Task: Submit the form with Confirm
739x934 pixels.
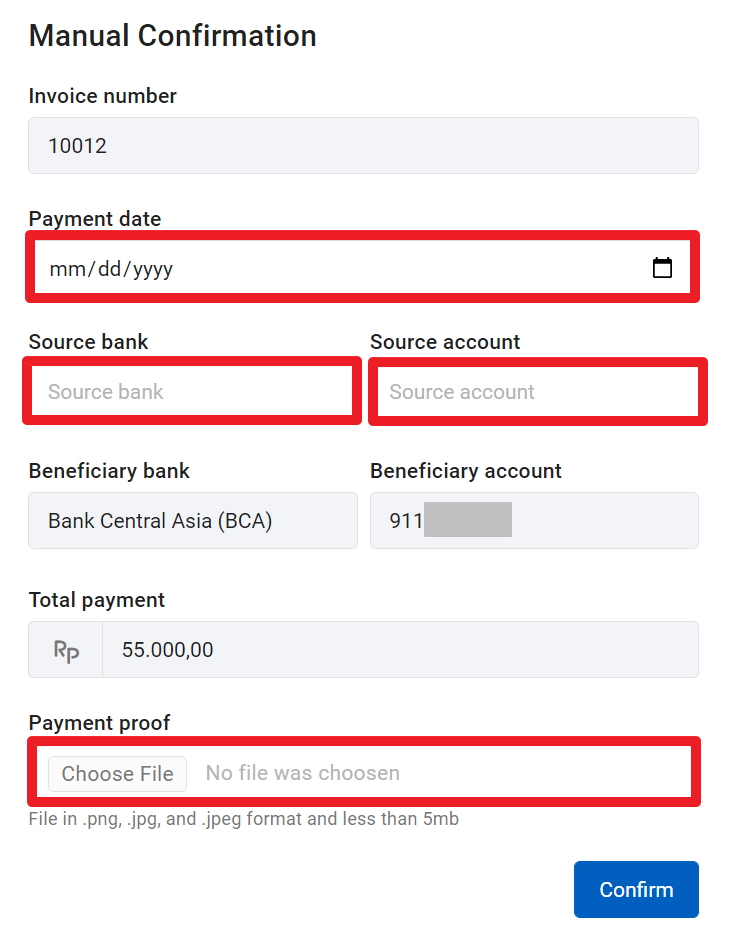Action: [x=636, y=889]
